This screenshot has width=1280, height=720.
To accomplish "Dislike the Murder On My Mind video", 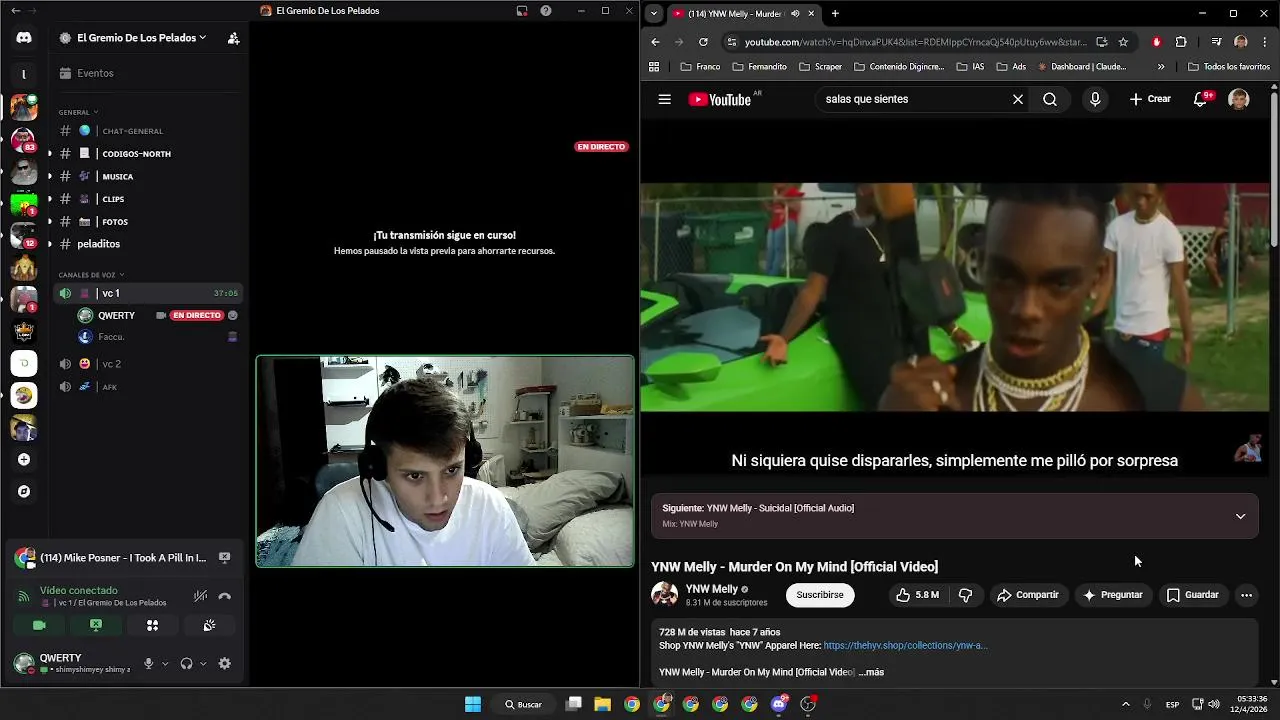I will click(965, 595).
